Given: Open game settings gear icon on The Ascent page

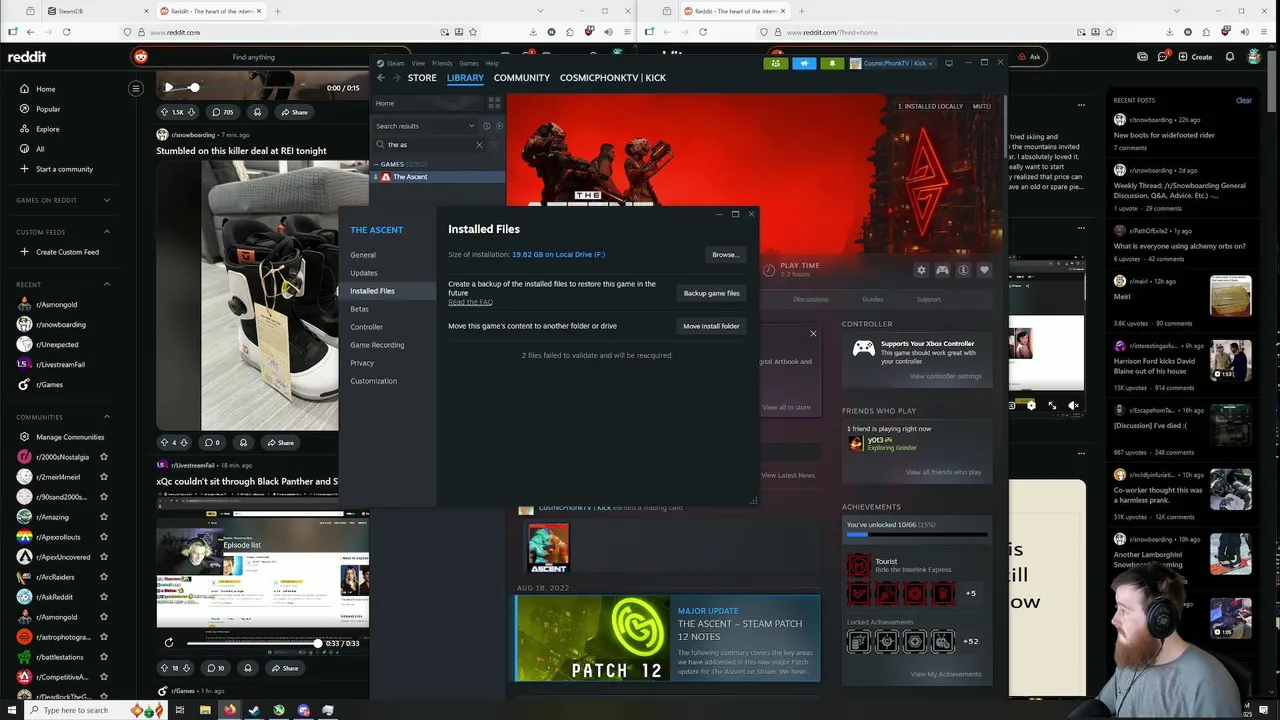Looking at the screenshot, I should [921, 270].
